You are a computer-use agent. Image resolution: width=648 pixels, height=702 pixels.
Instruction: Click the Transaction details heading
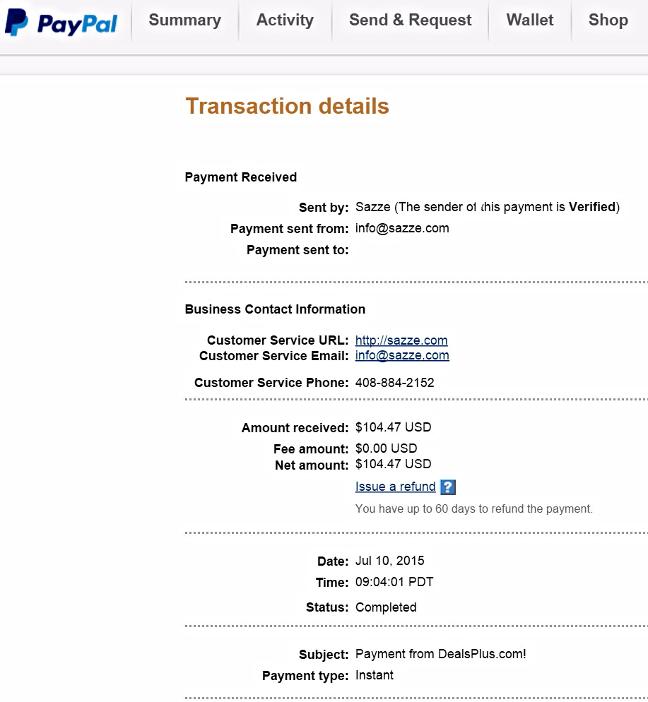[x=287, y=106]
